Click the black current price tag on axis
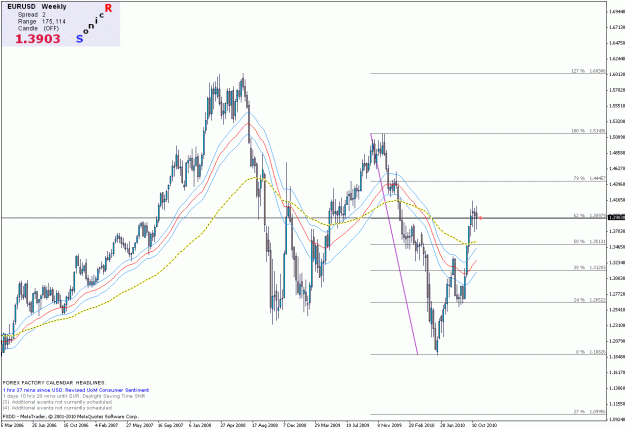Image resolution: width=625 pixels, height=429 pixels. coord(616,218)
